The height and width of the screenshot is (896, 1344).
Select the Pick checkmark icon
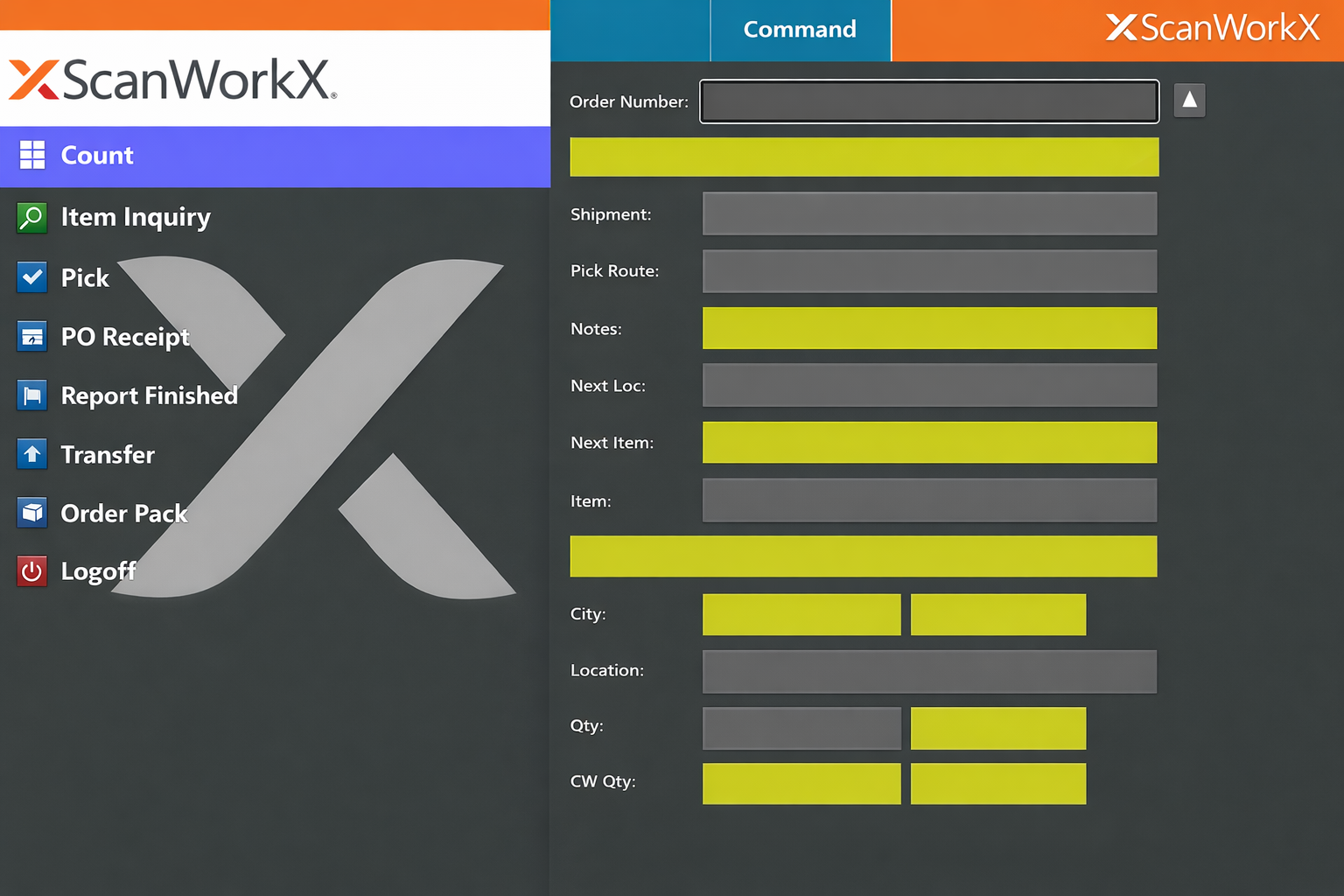pos(31,276)
